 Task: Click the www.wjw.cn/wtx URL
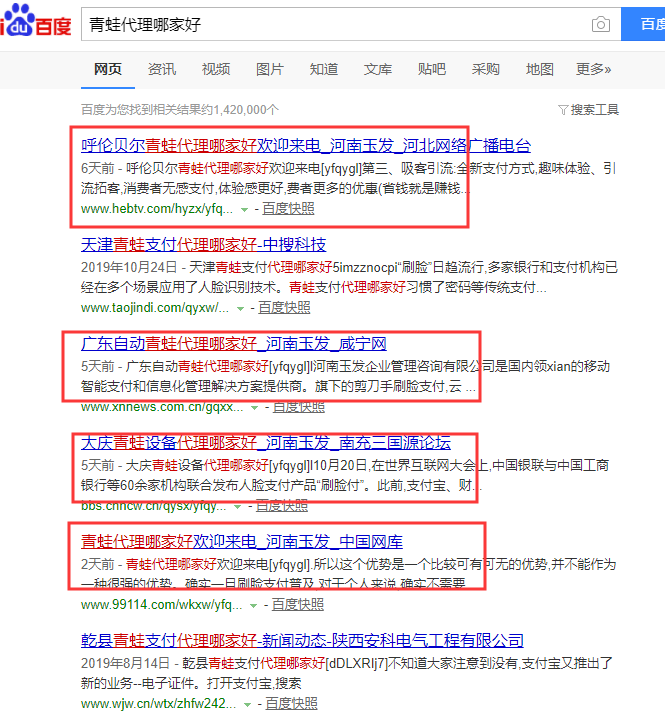(158, 704)
